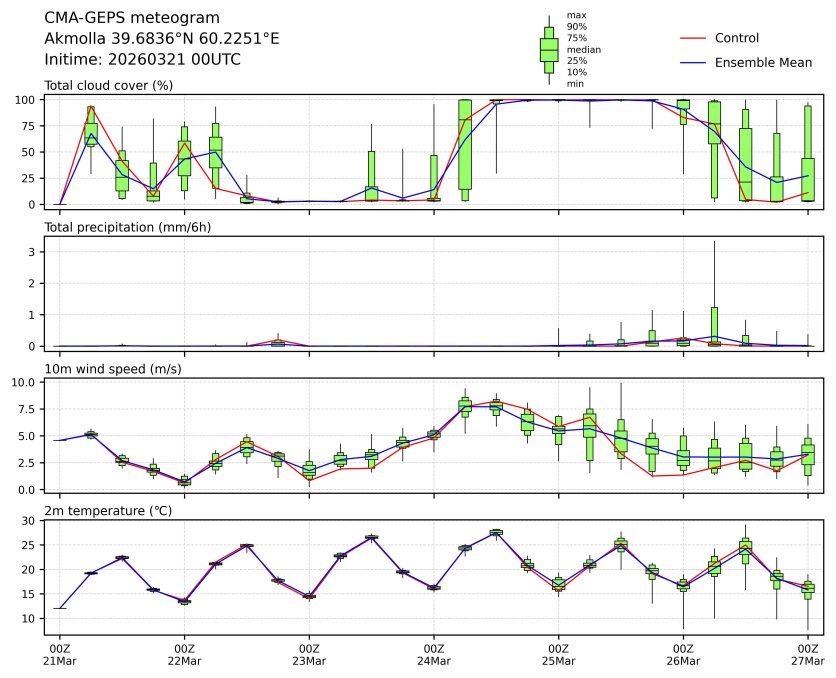Click the '00Z 22Mar' time axis label
Screen dimensions: 836x678
click(x=184, y=654)
